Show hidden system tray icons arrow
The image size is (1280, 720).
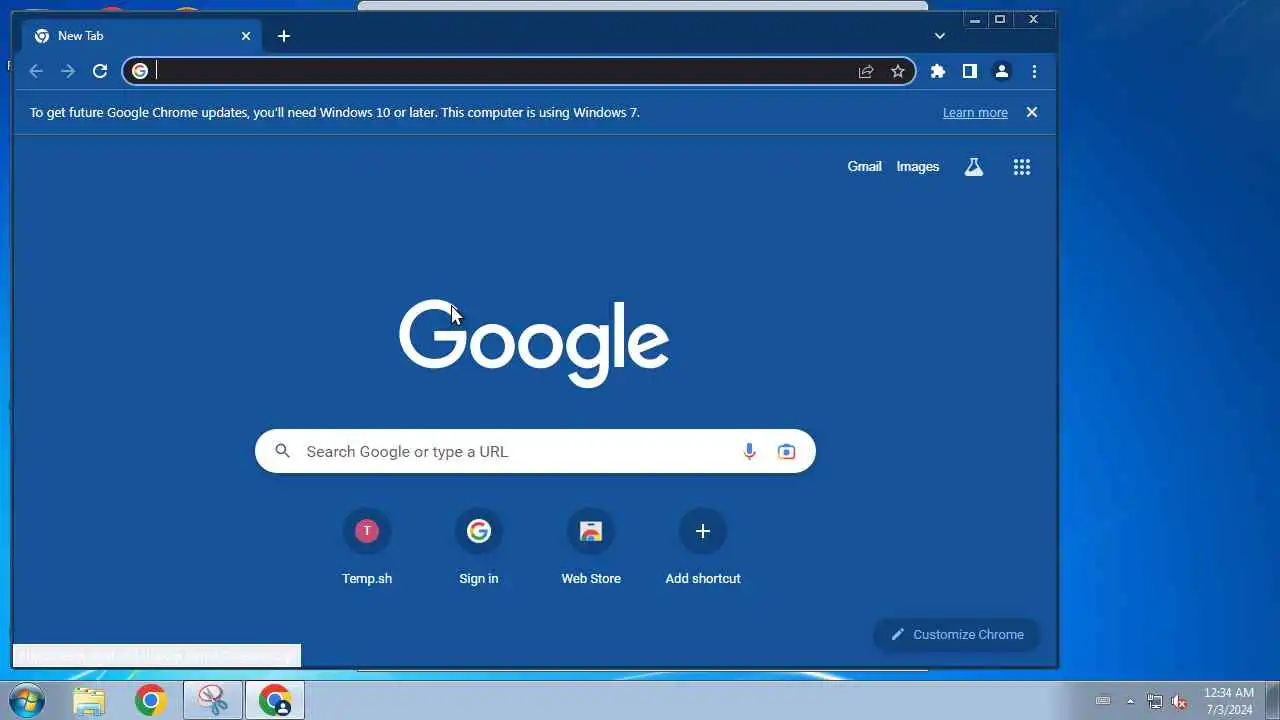pyautogui.click(x=1130, y=701)
